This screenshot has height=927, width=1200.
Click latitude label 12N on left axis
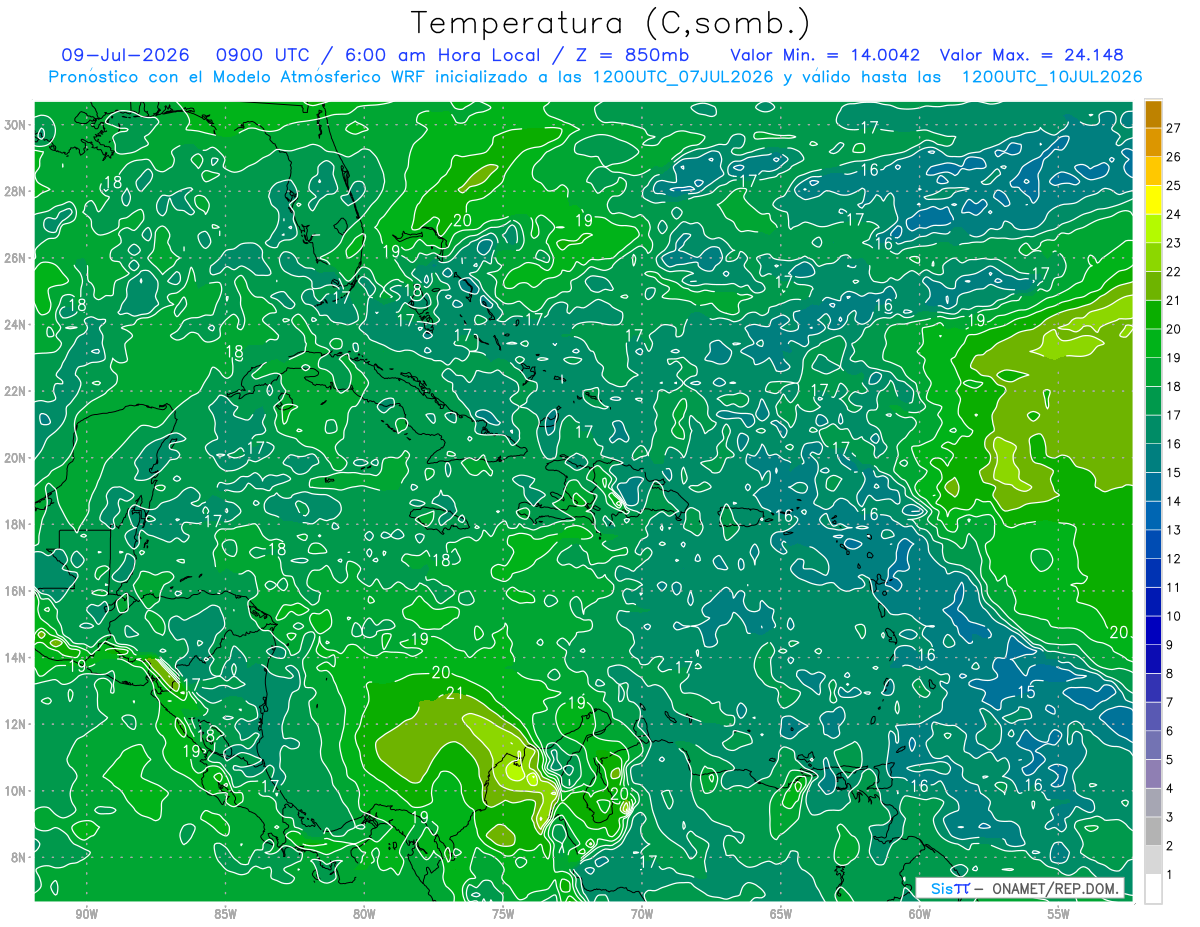[15, 724]
